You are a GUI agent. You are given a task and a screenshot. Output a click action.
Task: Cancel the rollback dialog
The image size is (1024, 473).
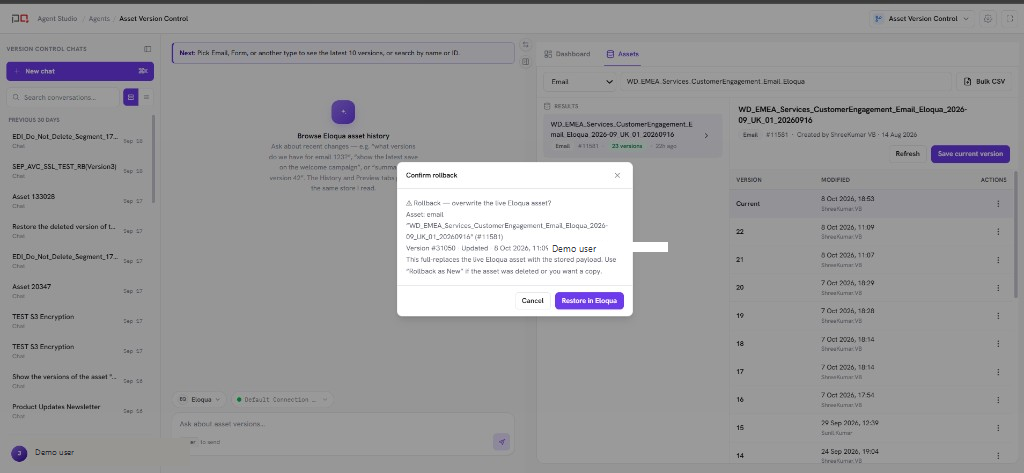532,301
